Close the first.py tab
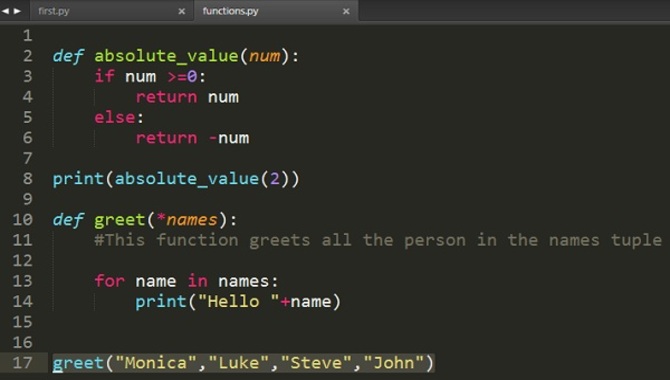This screenshot has height=380, width=670. (x=182, y=12)
